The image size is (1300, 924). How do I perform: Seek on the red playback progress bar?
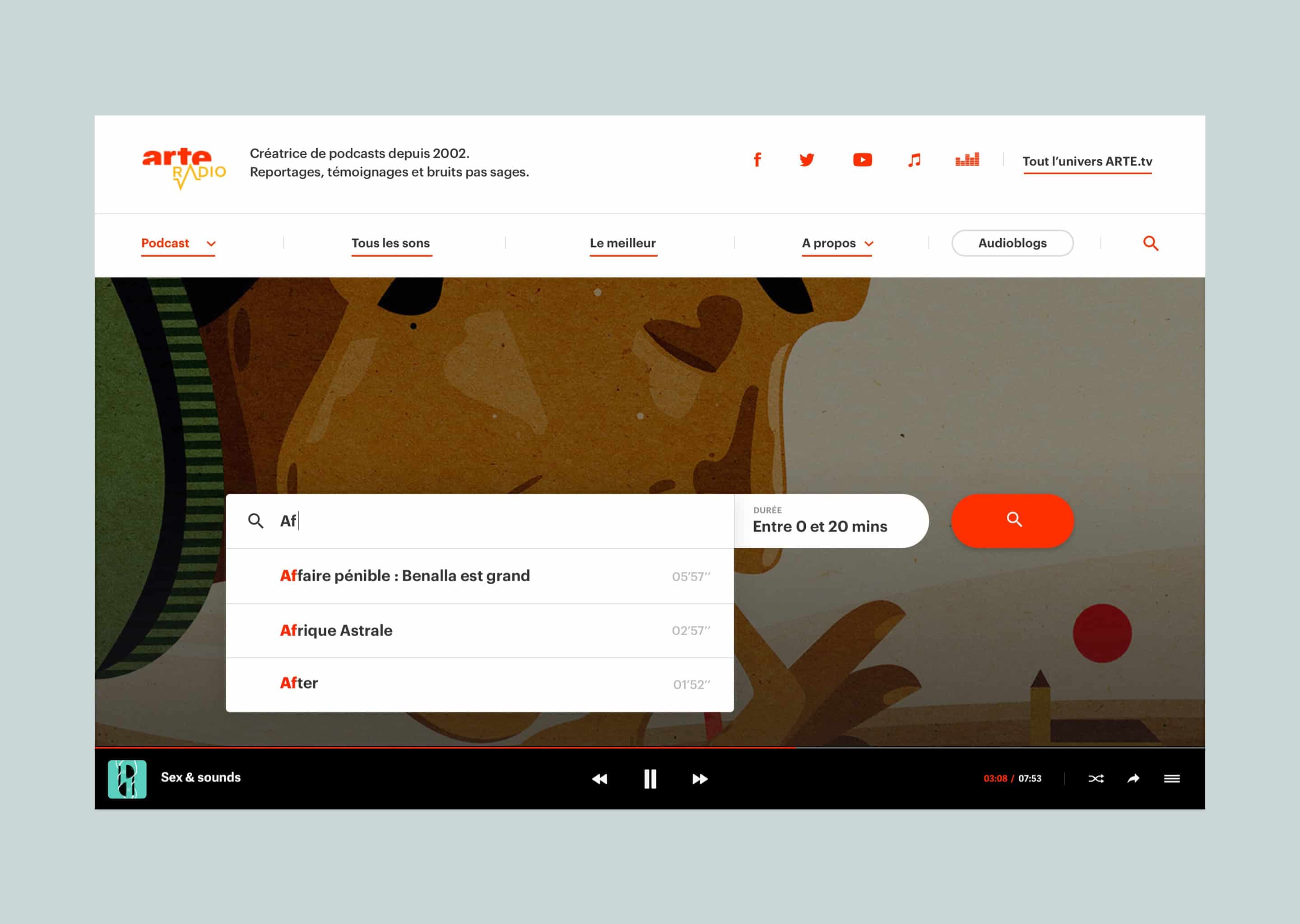pyautogui.click(x=650, y=747)
